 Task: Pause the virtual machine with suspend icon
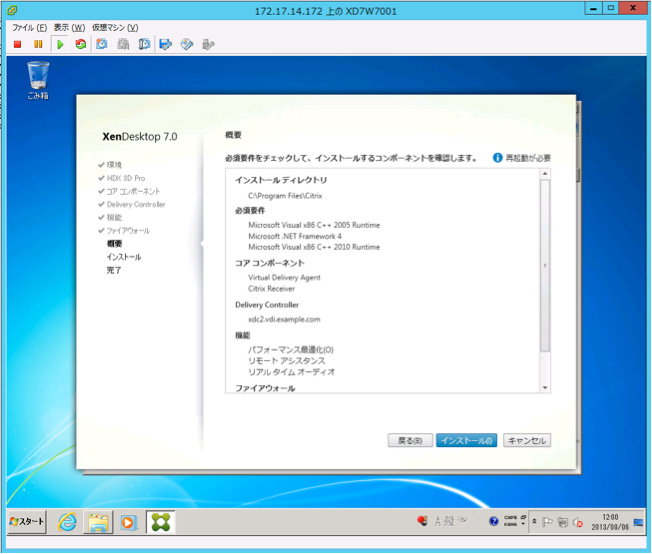click(38, 44)
